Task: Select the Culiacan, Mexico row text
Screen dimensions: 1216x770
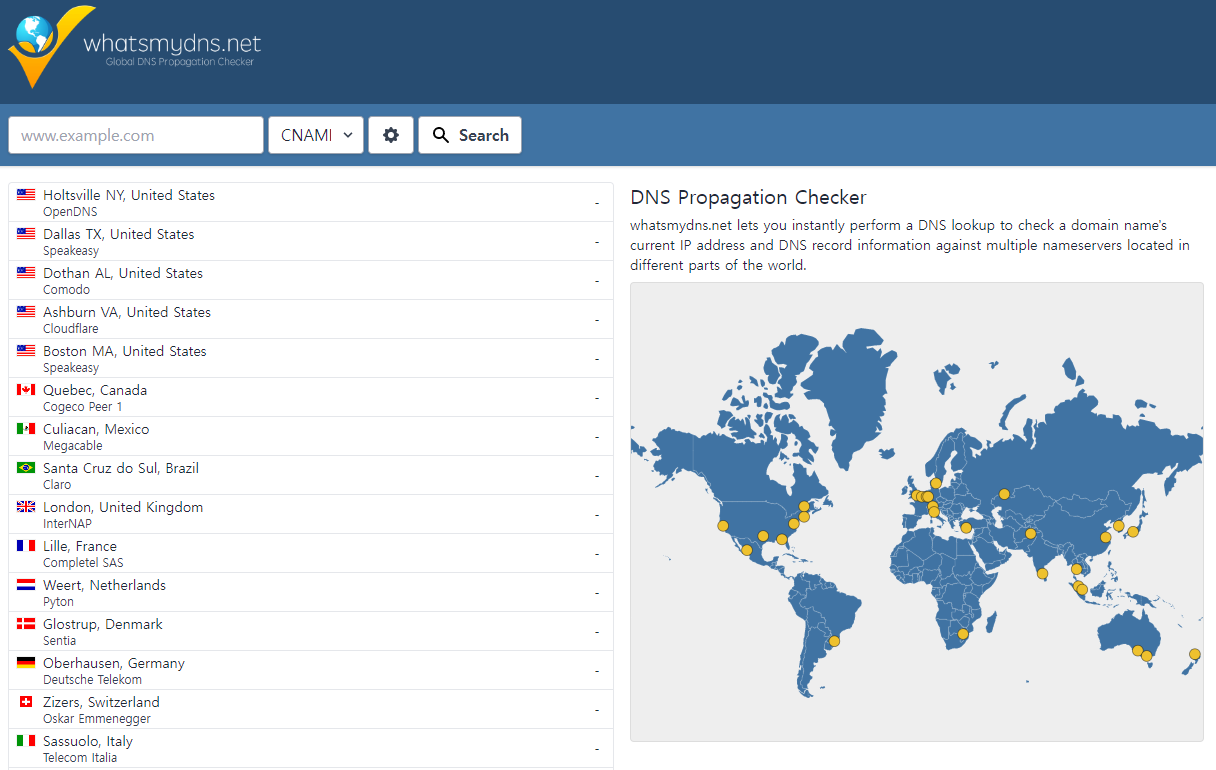Action: [96, 429]
